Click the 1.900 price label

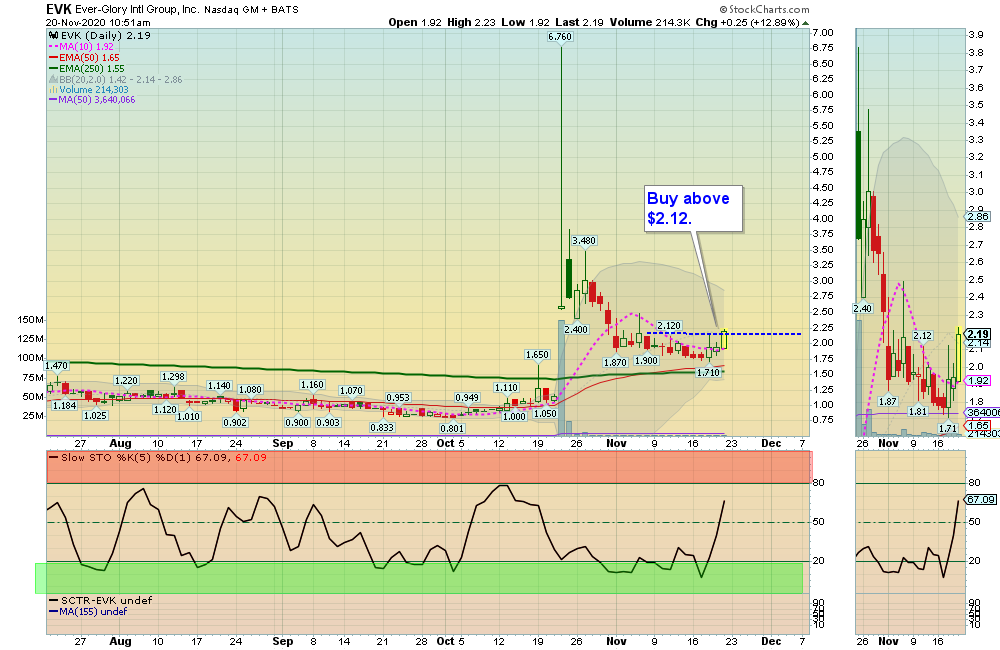point(646,360)
